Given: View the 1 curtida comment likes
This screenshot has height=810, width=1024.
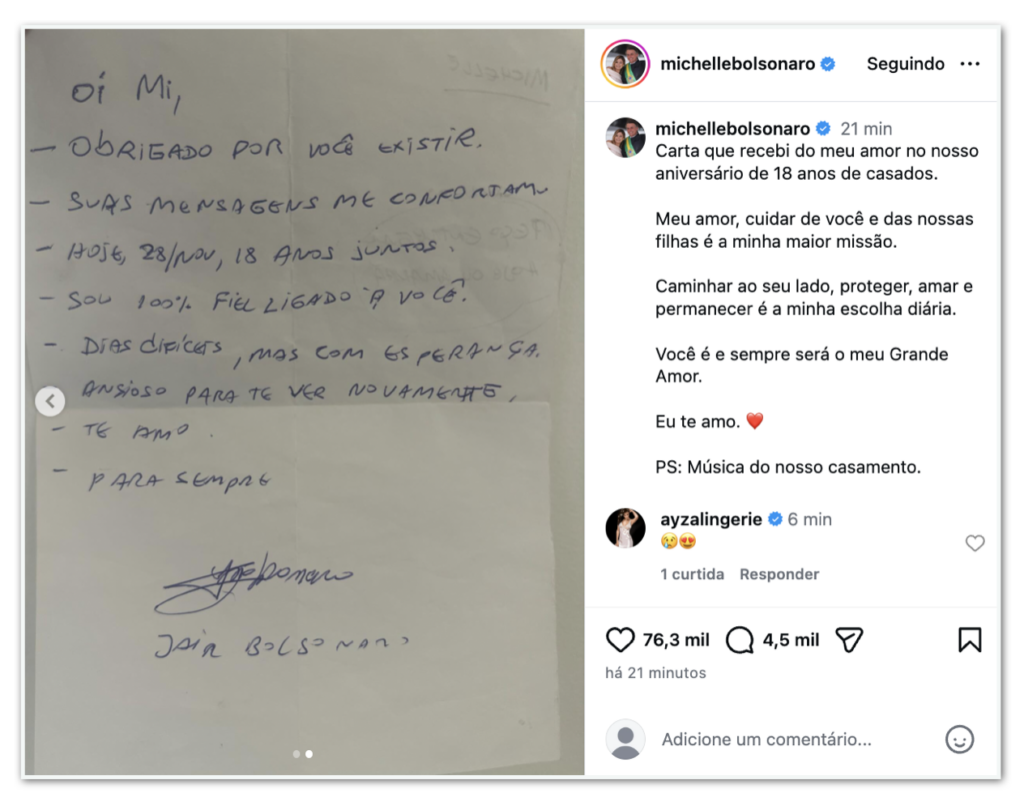Looking at the screenshot, I should point(692,574).
